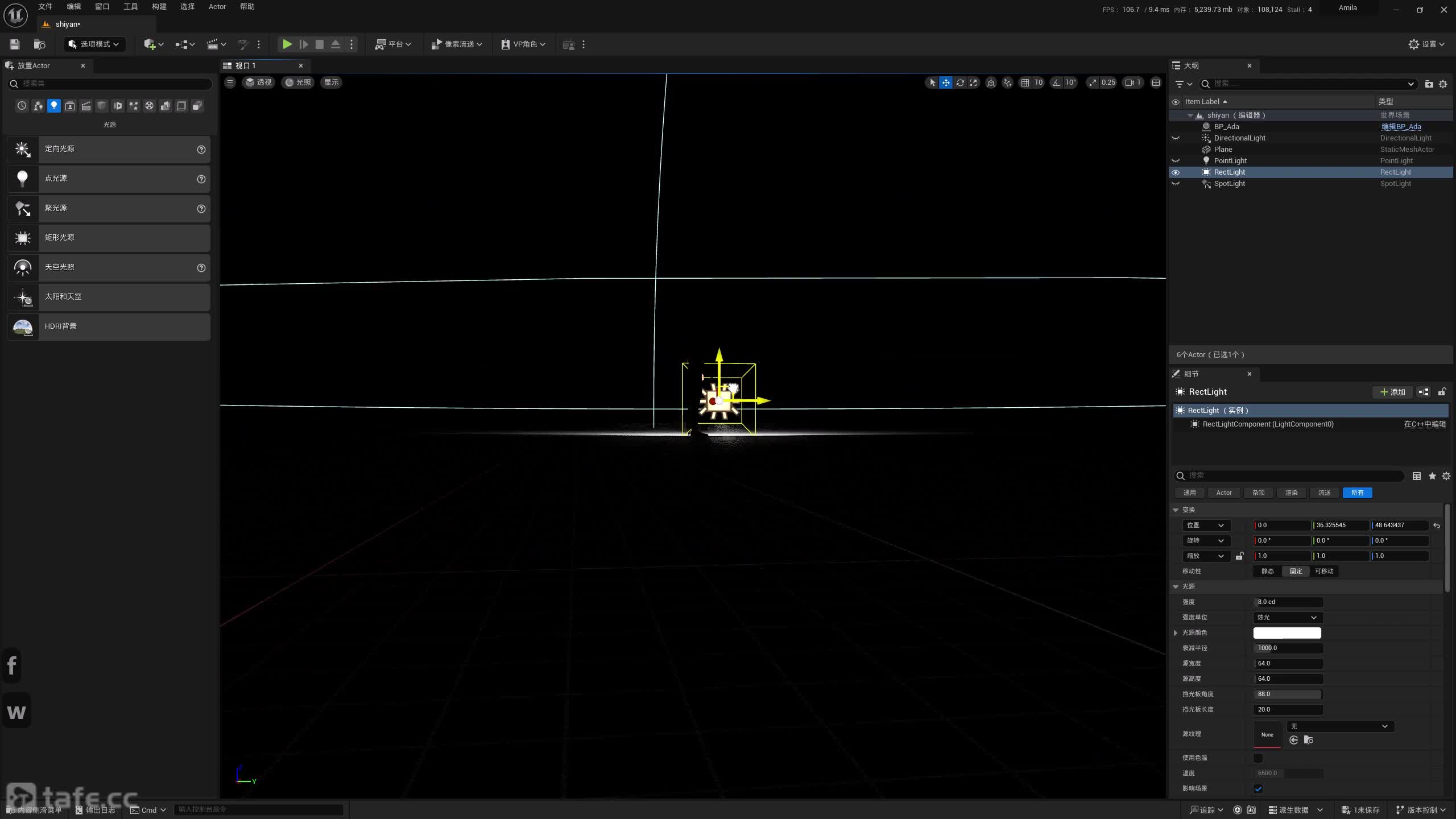Viewport: 1456px width, 819px height.
Task: Open the viewport hamburger options menu
Action: point(230,82)
